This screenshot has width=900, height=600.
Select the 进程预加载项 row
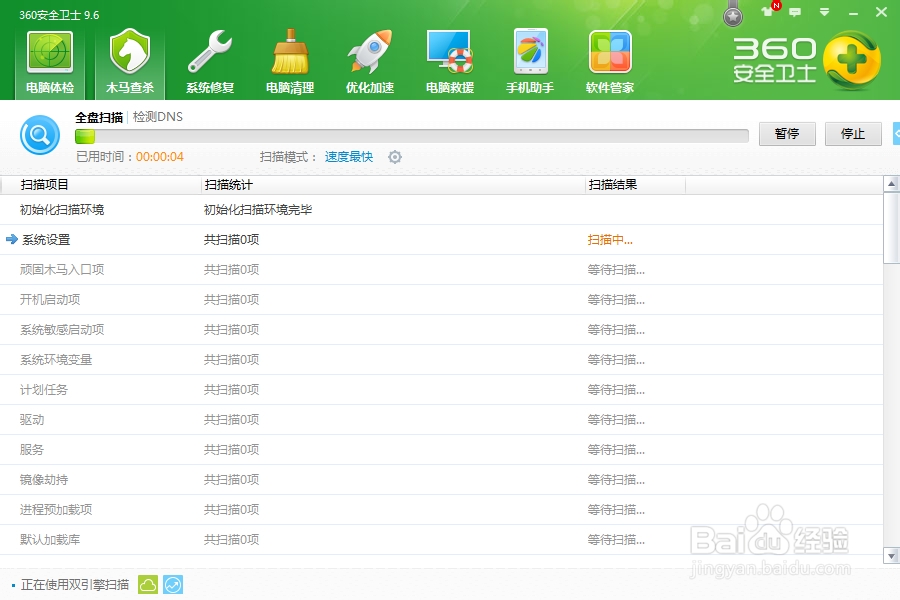click(441, 510)
